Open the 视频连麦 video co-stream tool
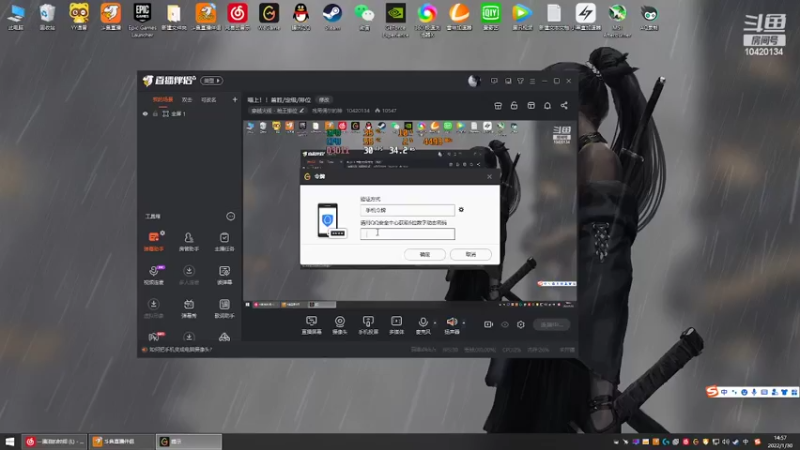The width and height of the screenshot is (800, 450). pos(154,274)
